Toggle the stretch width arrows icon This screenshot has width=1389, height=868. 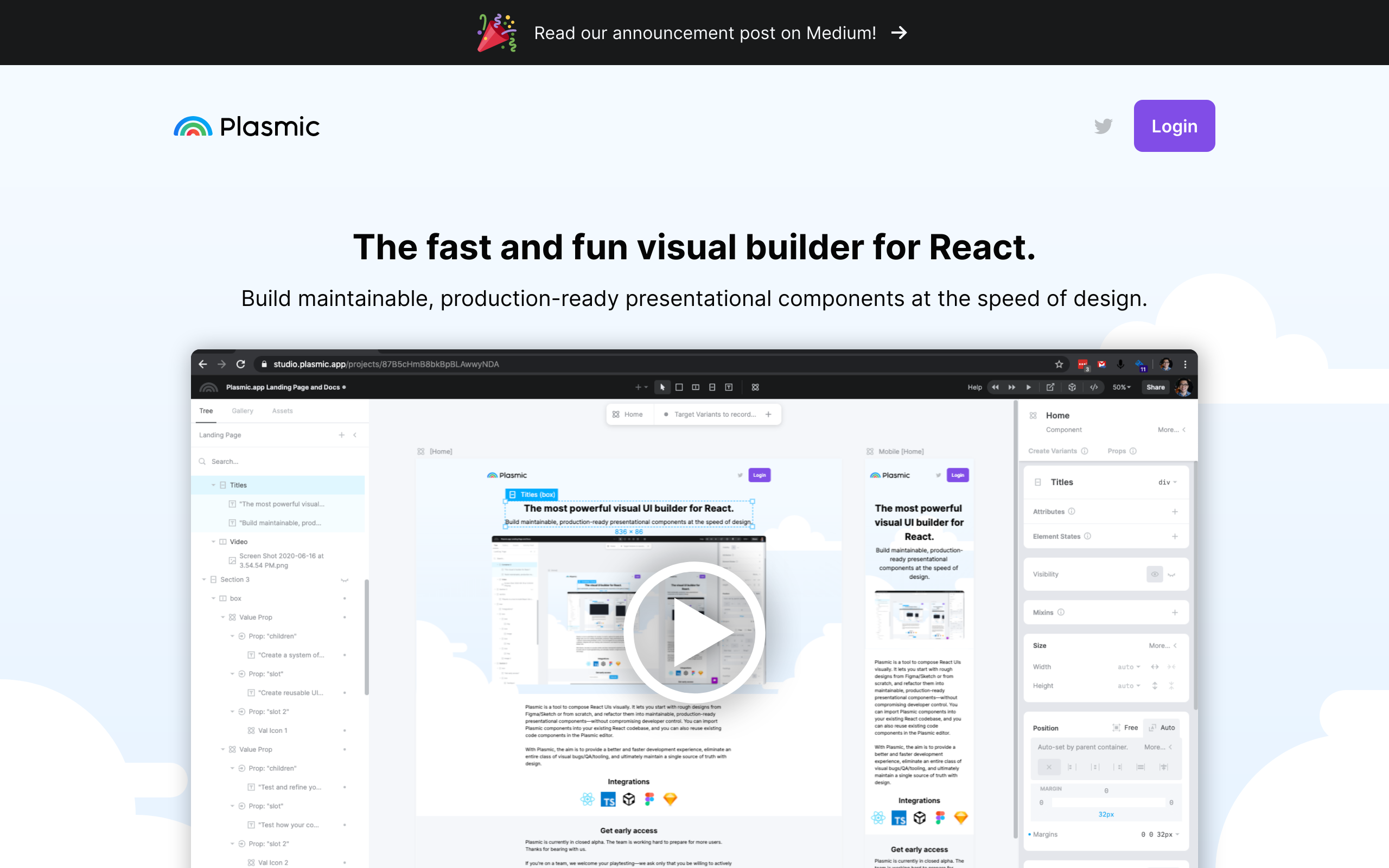(x=1155, y=667)
